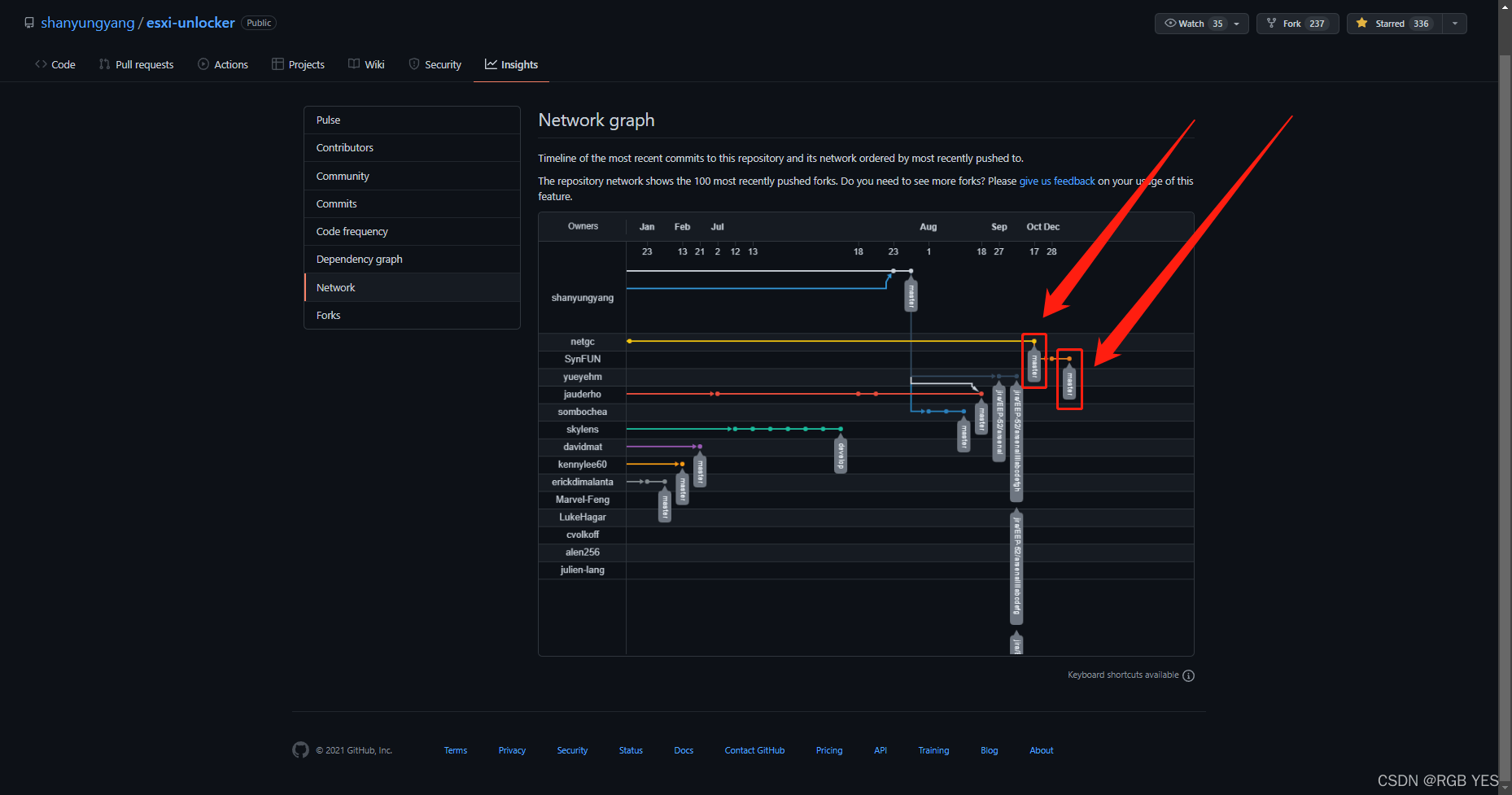Open the Privacy footer link
The width and height of the screenshot is (1512, 795).
click(512, 750)
